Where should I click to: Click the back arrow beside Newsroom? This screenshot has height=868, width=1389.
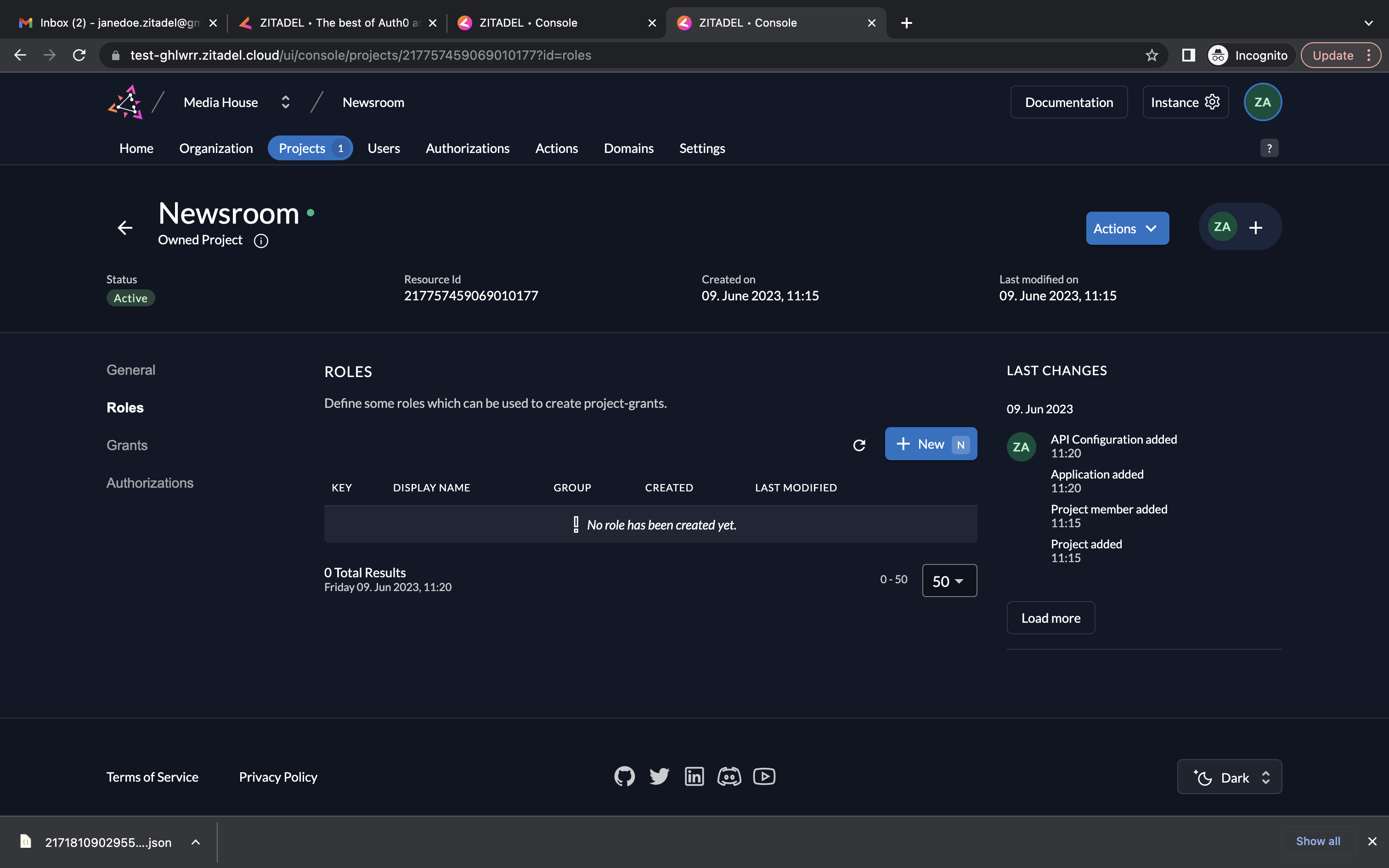pos(125,228)
